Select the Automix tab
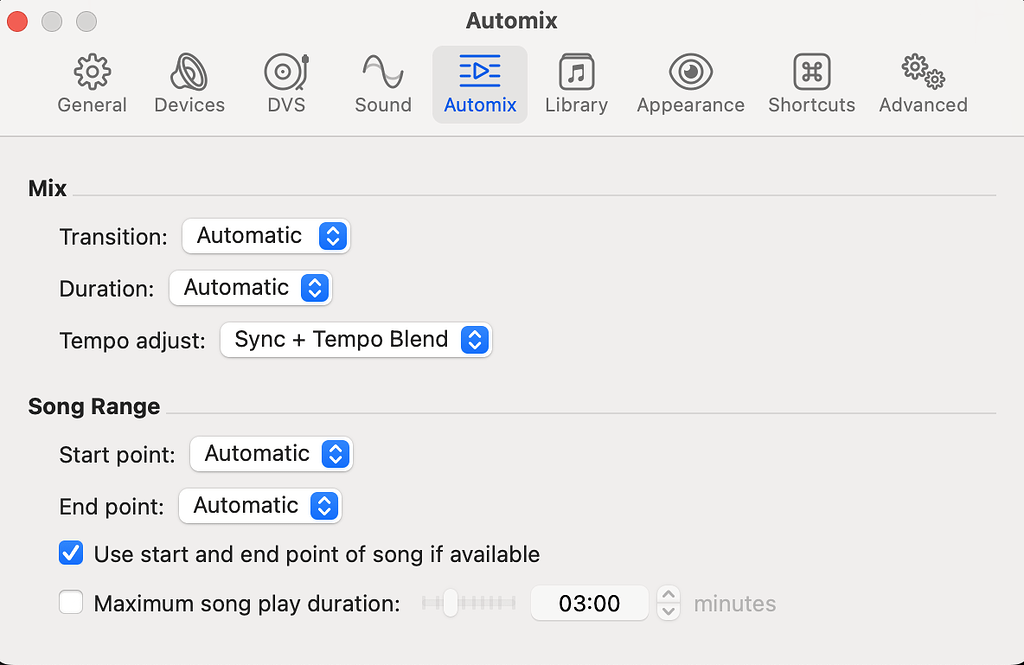Viewport: 1024px width, 665px height. 479,82
